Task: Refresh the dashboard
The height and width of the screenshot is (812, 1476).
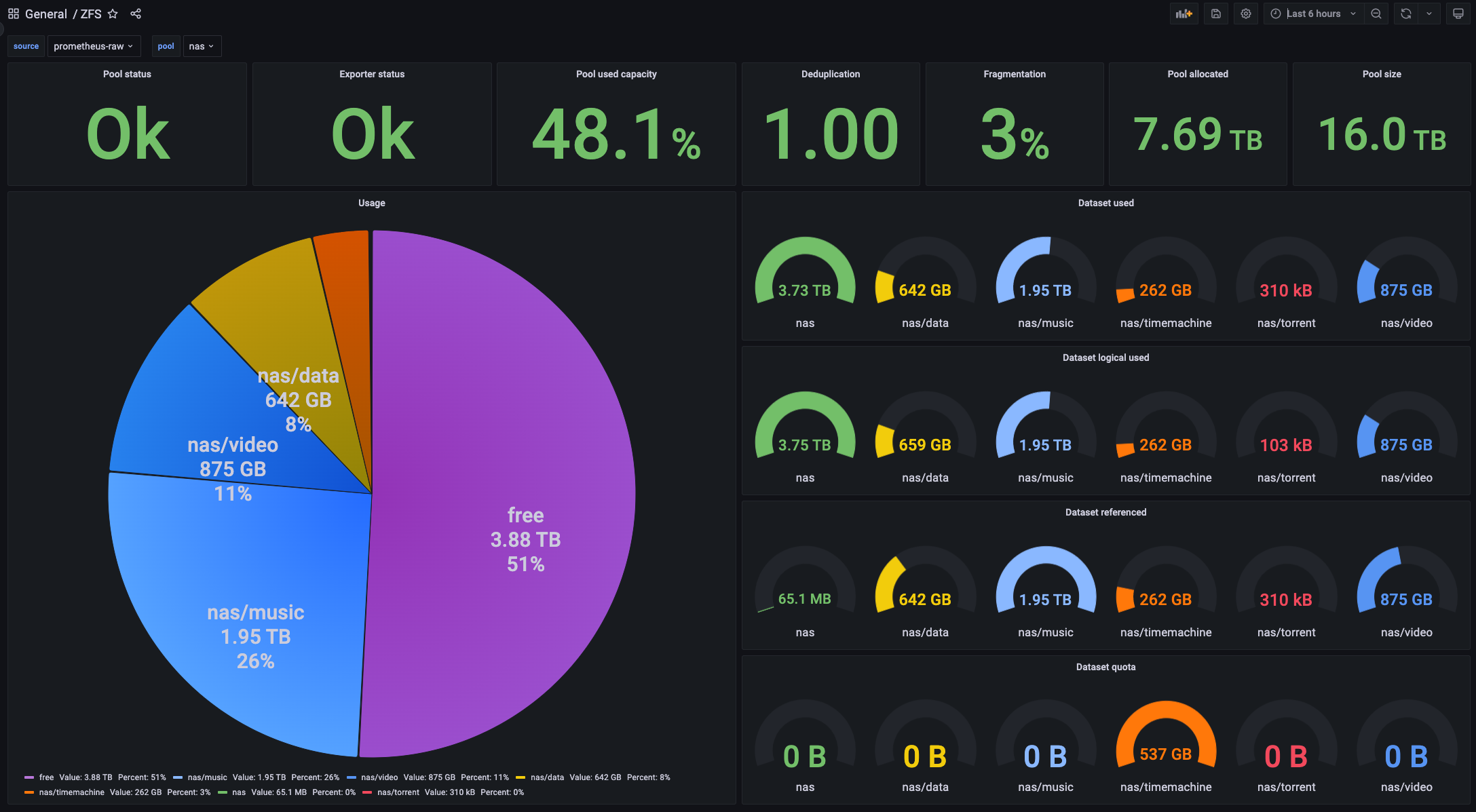Action: pos(1405,14)
